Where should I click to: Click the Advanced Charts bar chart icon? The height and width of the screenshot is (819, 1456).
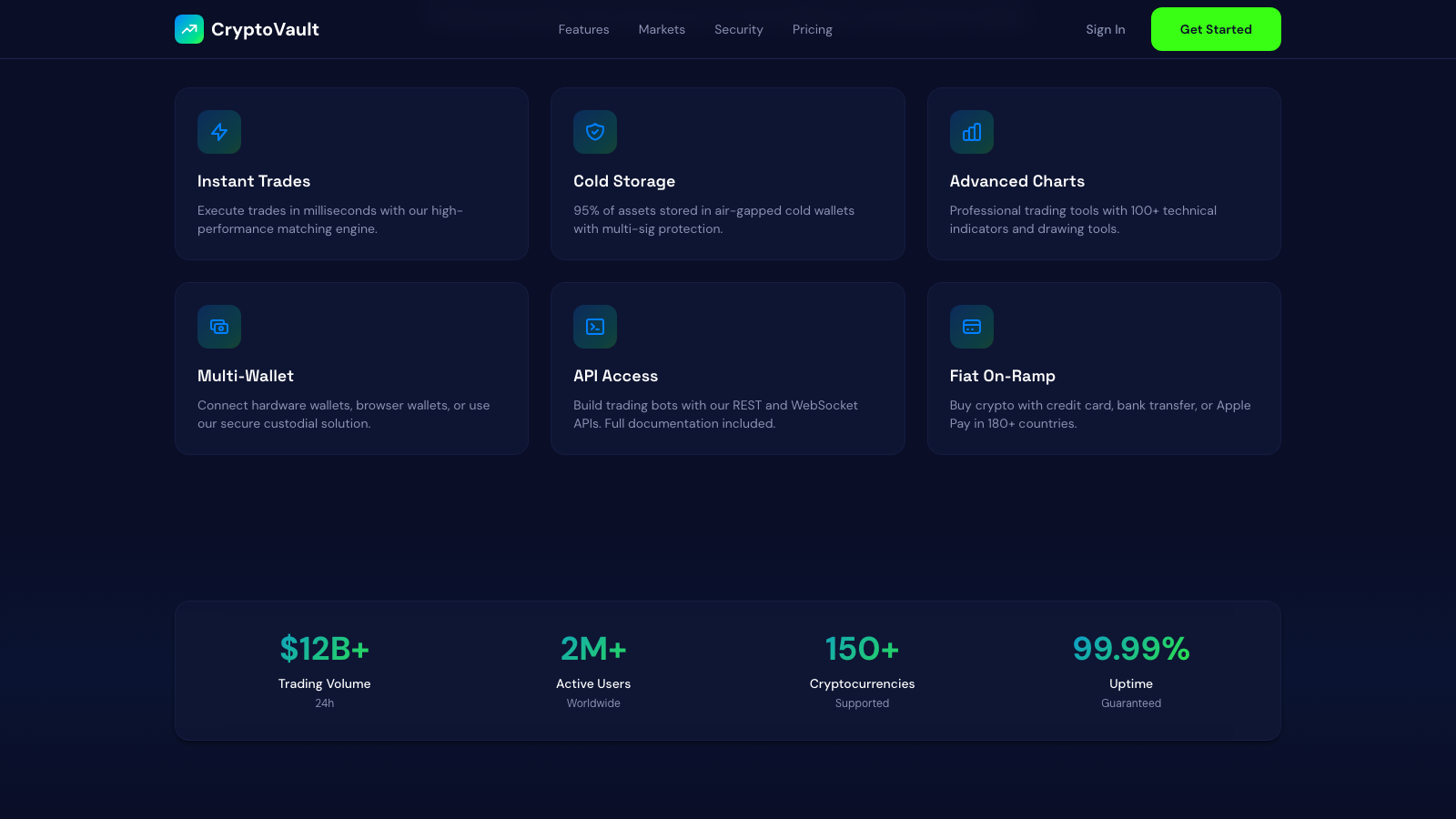tap(972, 132)
